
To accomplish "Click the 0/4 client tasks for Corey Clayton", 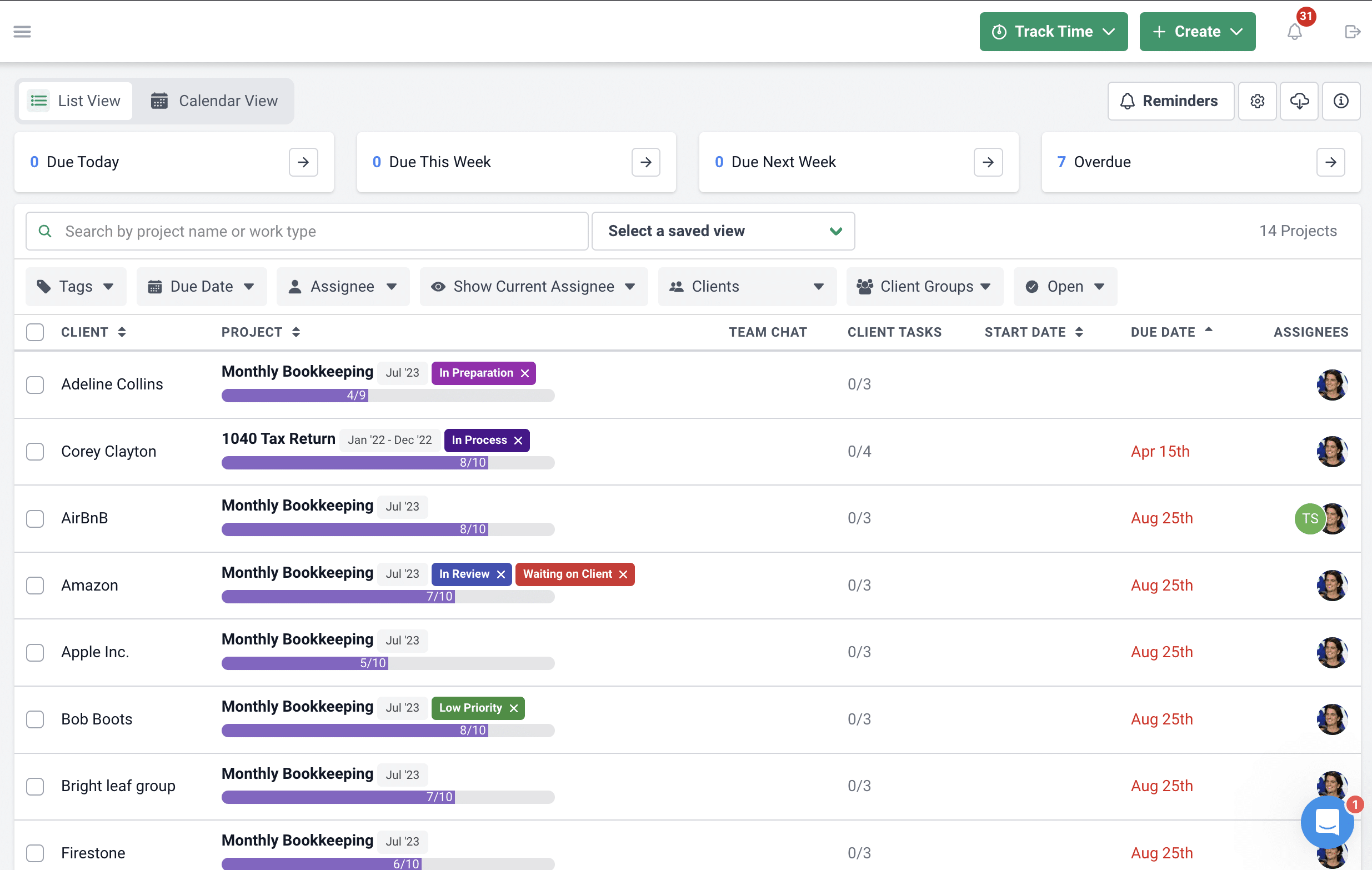I will [859, 452].
